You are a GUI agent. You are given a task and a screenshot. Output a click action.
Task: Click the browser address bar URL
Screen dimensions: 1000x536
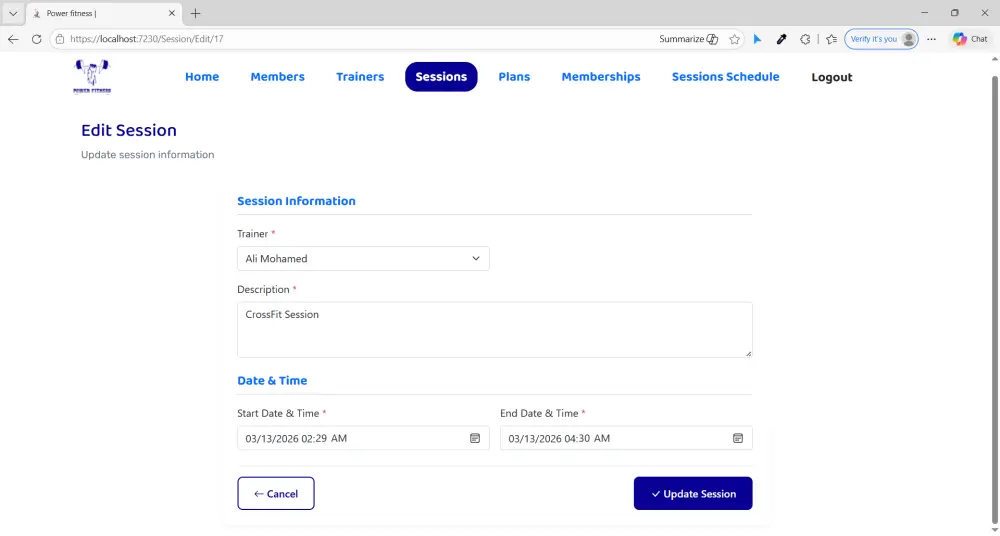[x=147, y=39]
